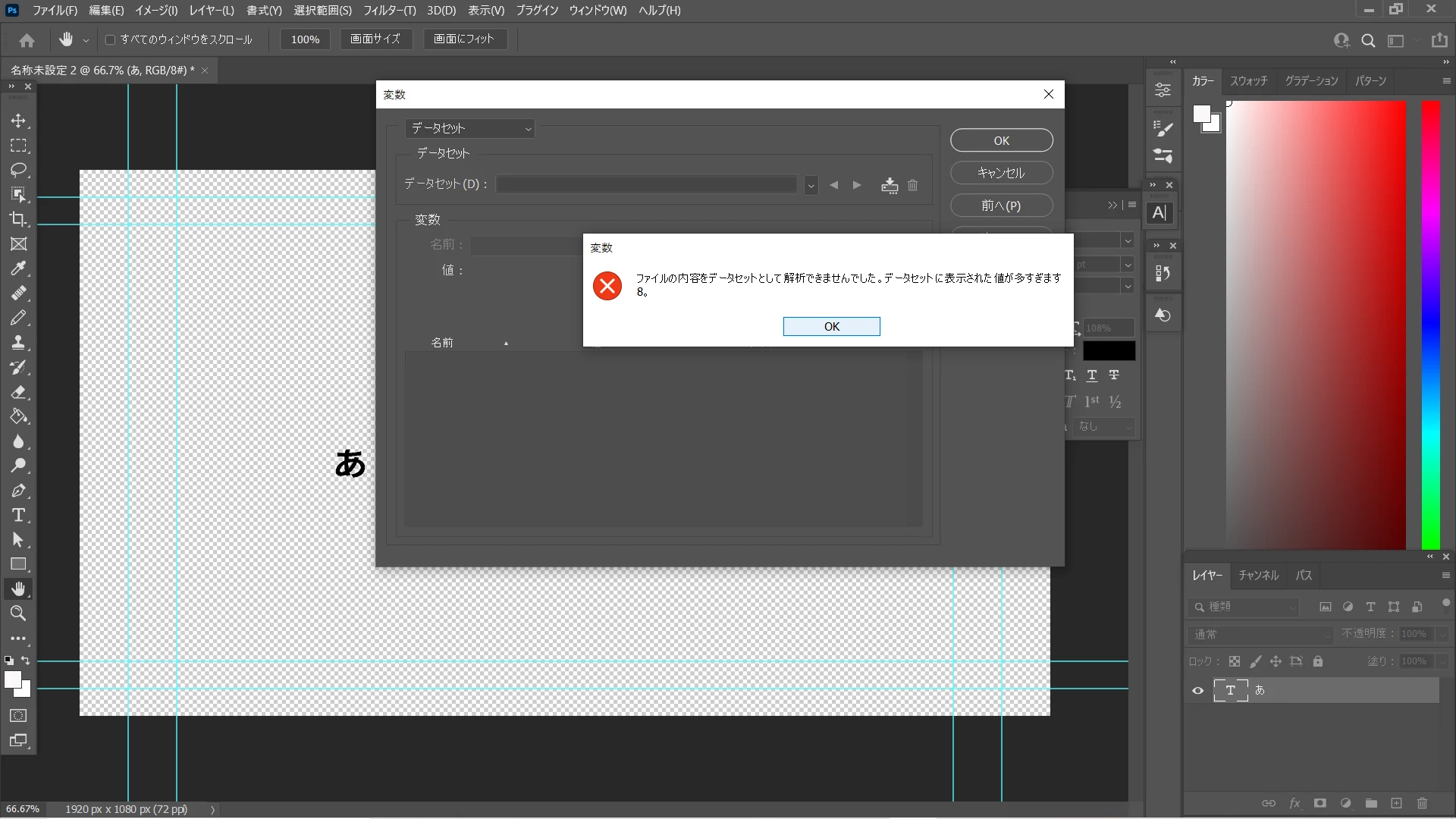The width and height of the screenshot is (1456, 819).
Task: Toggle quick mask mode icon
Action: [18, 716]
